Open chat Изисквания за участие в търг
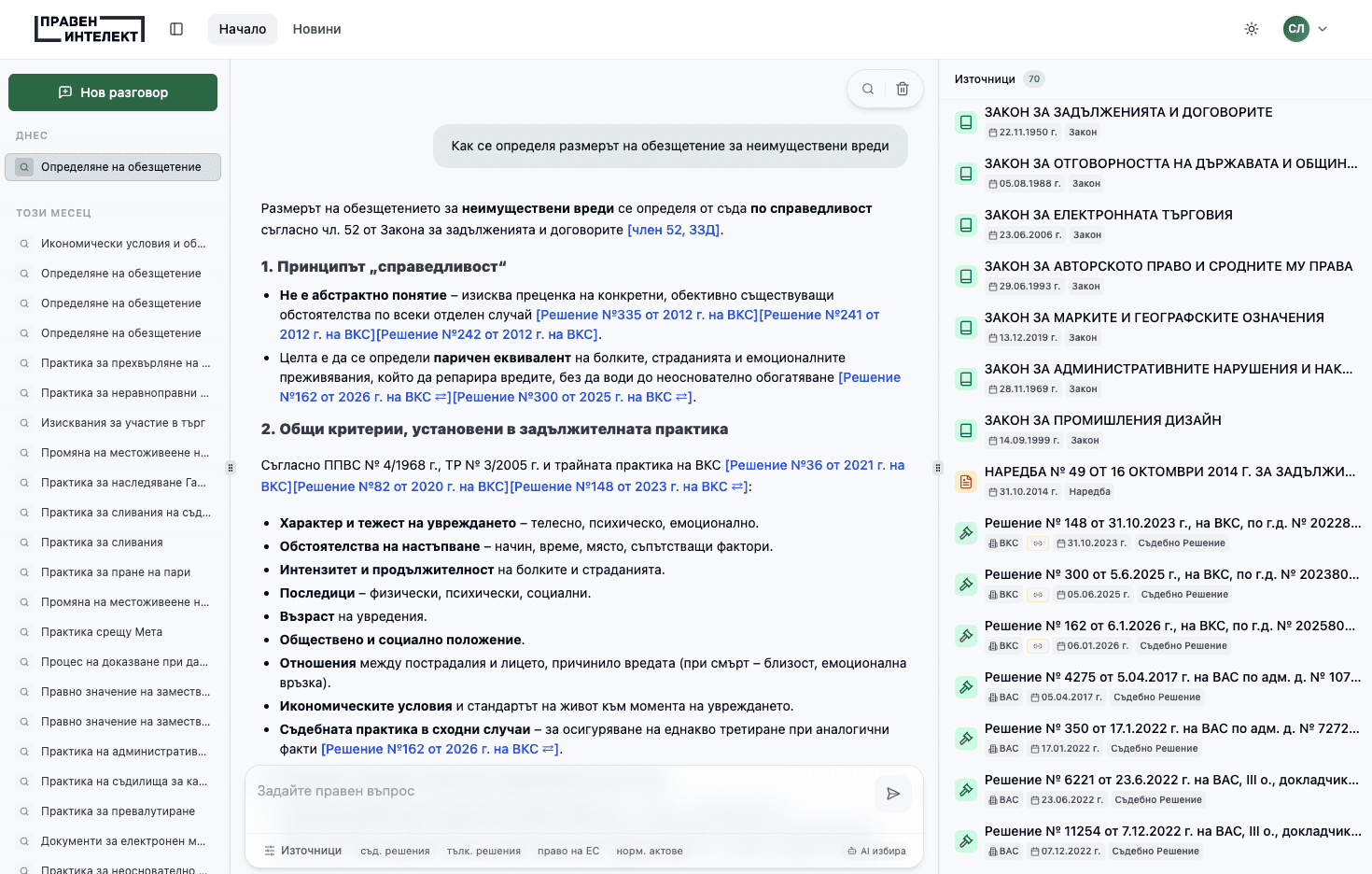Screen dimensions: 1372x874 (x=113, y=423)
